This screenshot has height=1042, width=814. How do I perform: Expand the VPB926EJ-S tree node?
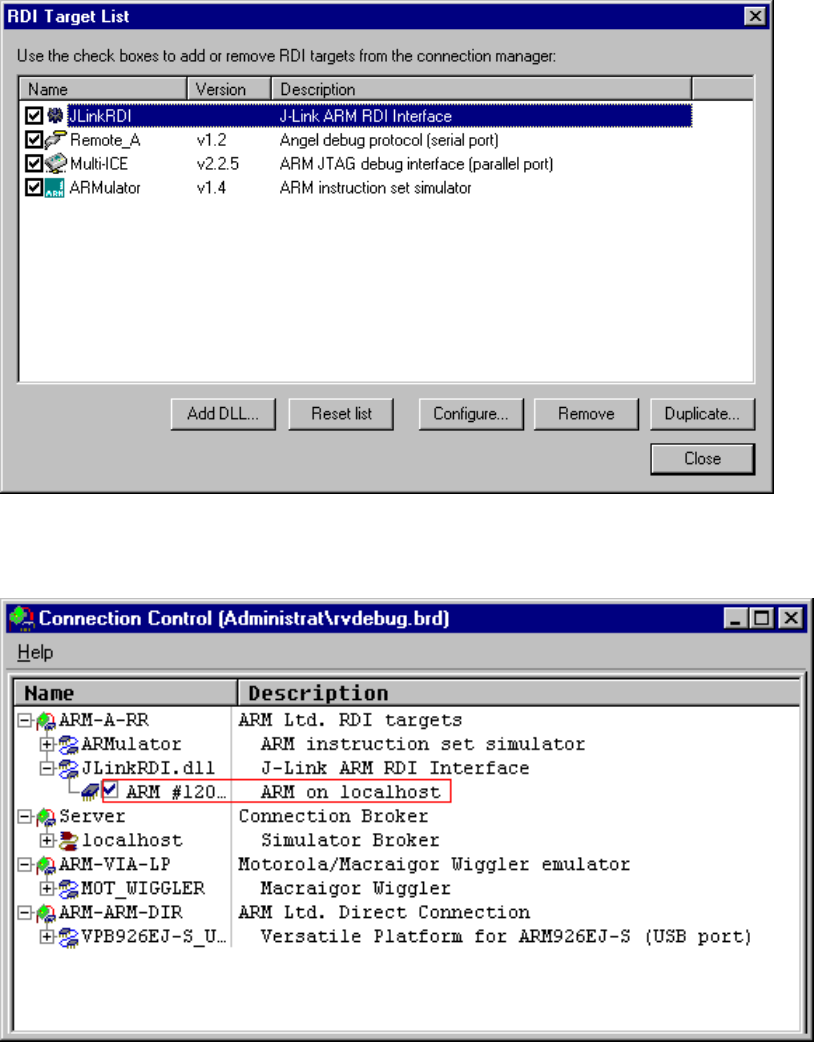tap(47, 936)
